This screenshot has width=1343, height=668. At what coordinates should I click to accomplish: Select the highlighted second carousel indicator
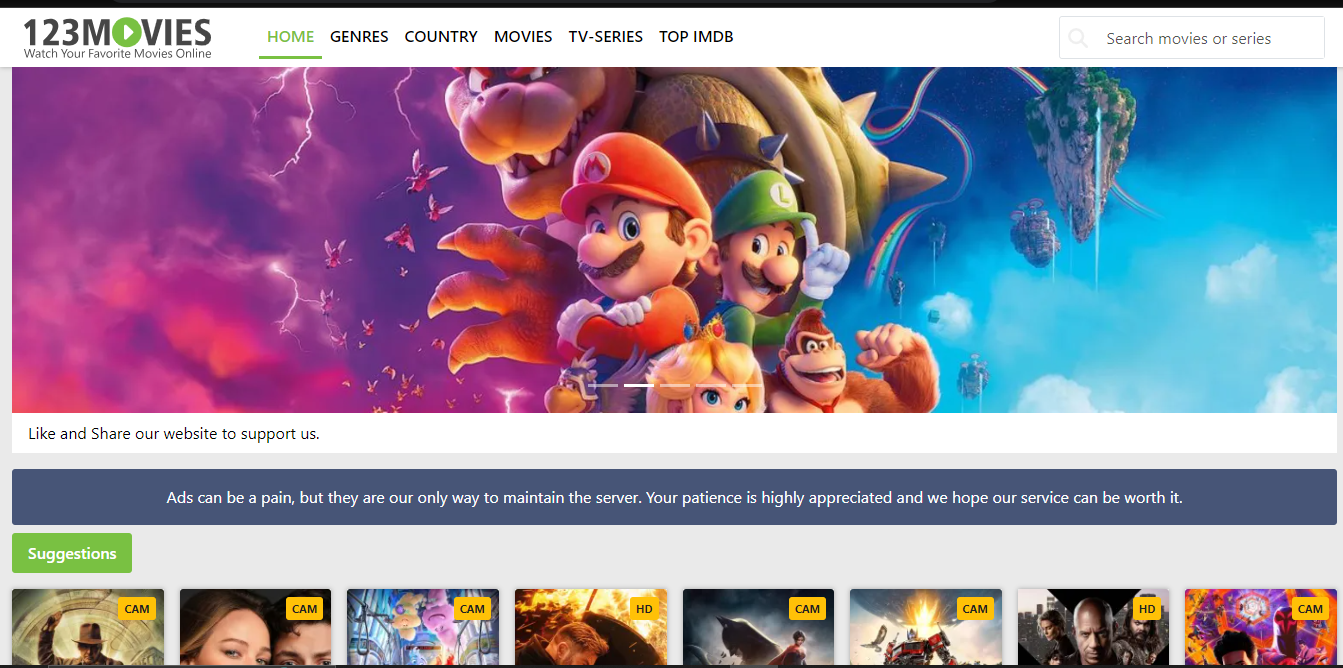coord(639,385)
